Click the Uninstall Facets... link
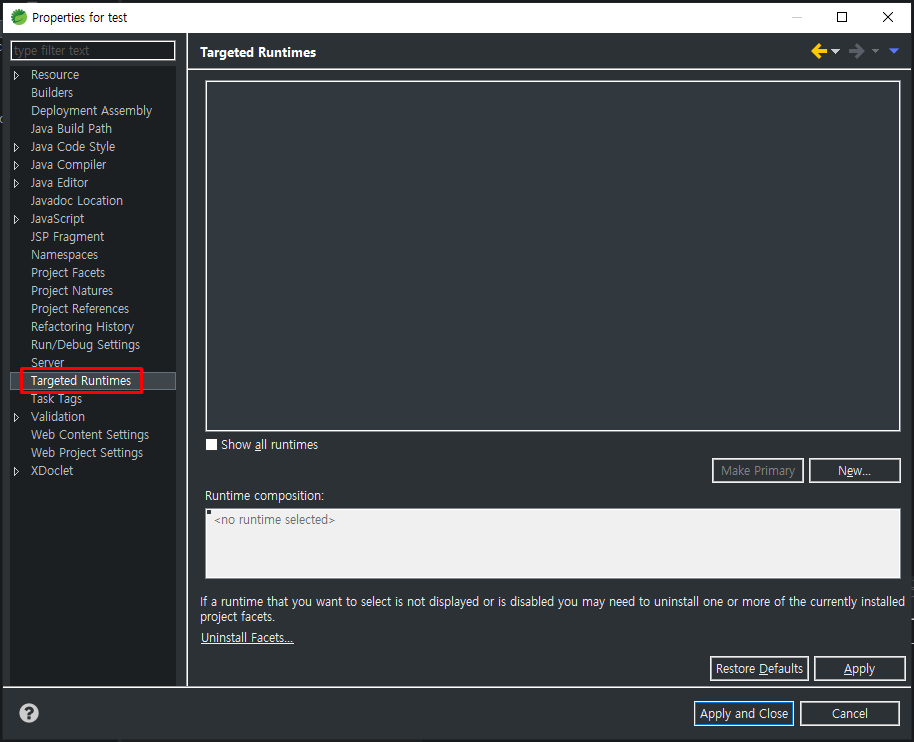 [247, 638]
